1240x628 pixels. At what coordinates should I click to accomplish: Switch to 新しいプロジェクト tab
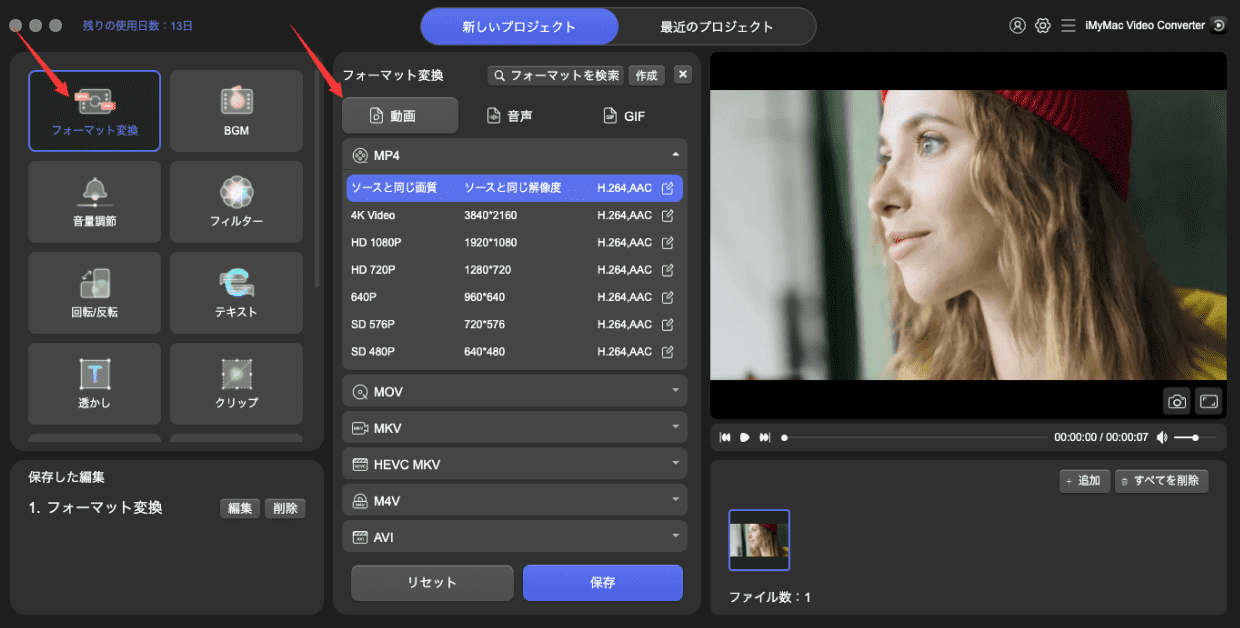[519, 27]
